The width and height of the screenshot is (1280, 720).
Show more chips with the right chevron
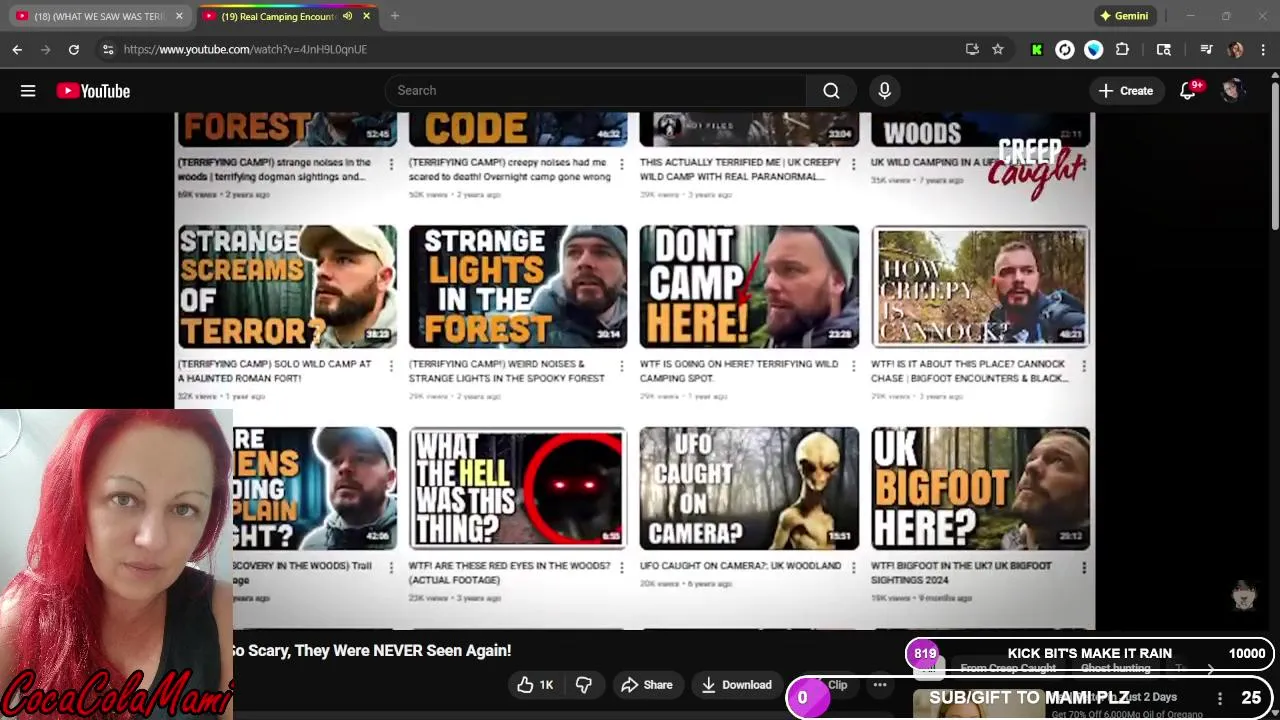[x=1210, y=669]
